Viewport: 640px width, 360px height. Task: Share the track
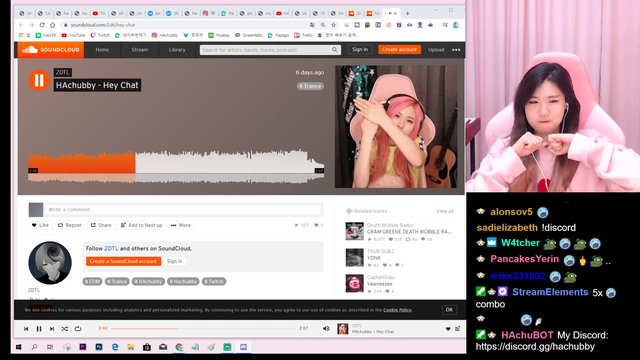(101, 225)
